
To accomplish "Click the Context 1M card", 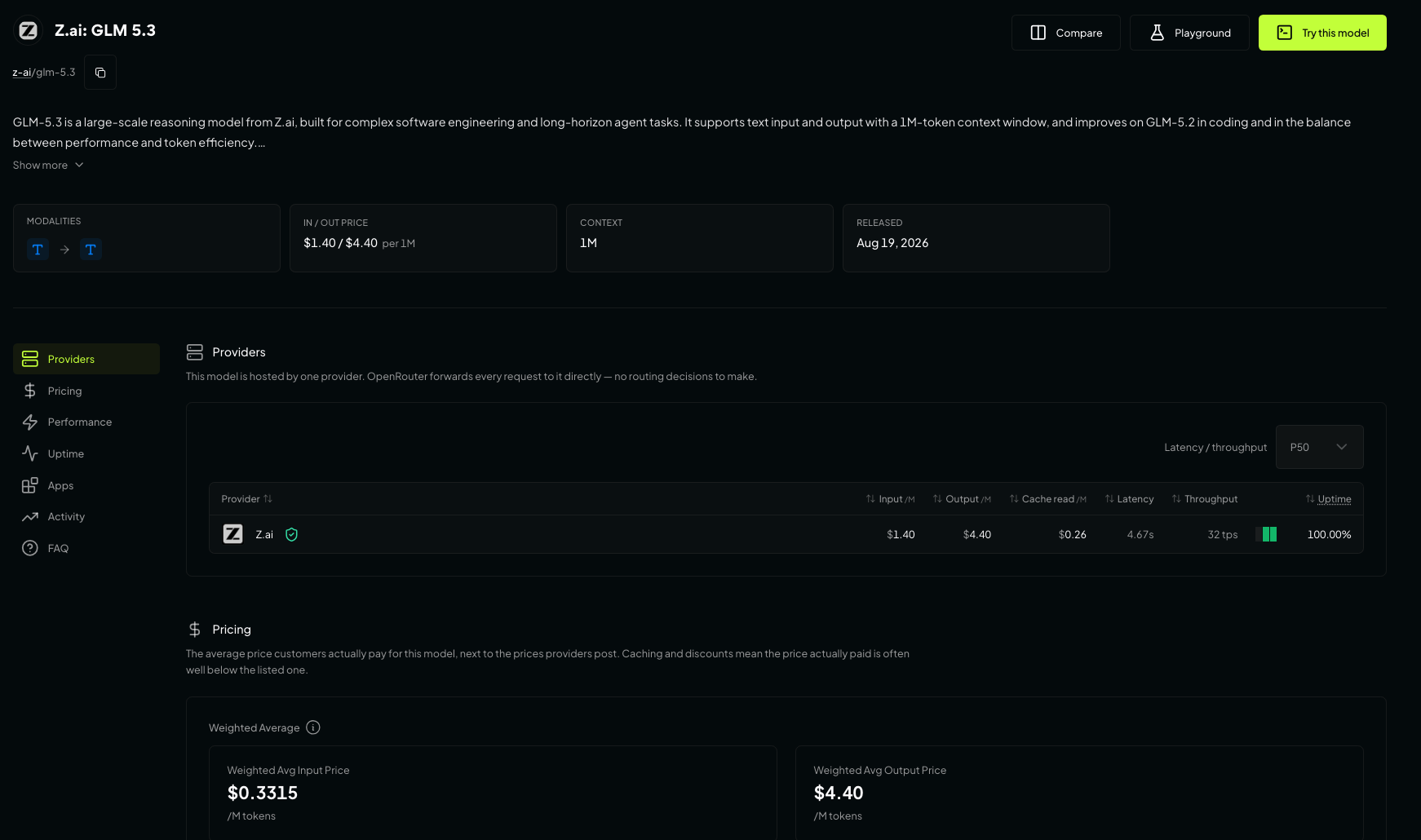I will pyautogui.click(x=700, y=238).
